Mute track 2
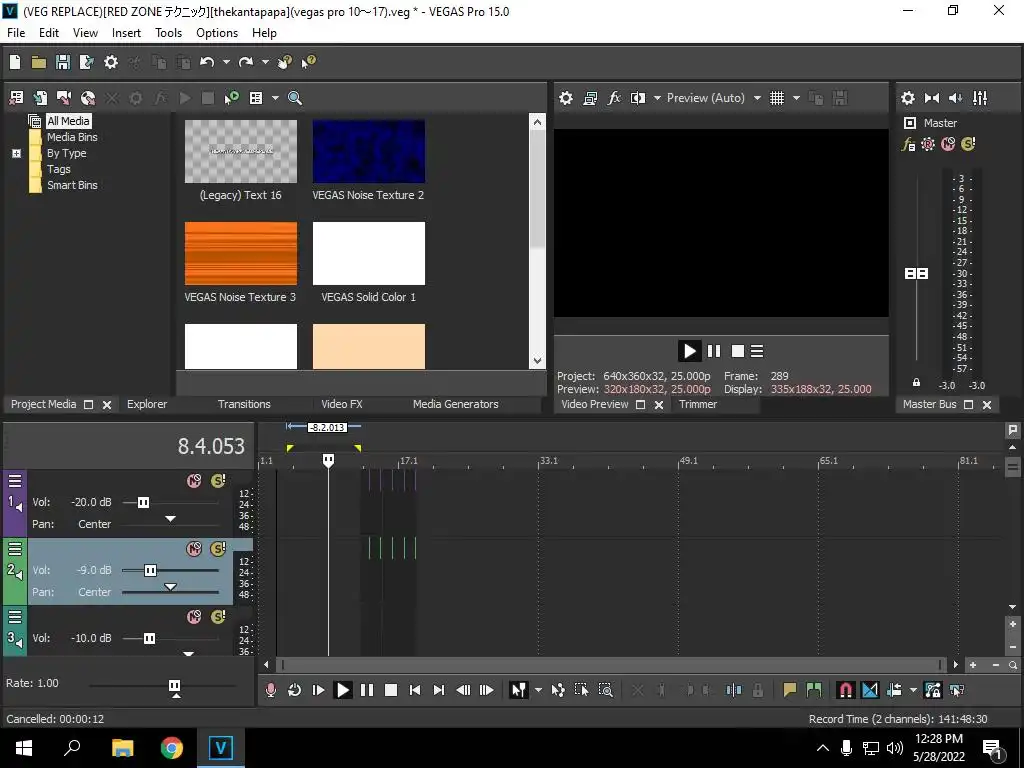This screenshot has width=1024, height=768. coord(194,549)
